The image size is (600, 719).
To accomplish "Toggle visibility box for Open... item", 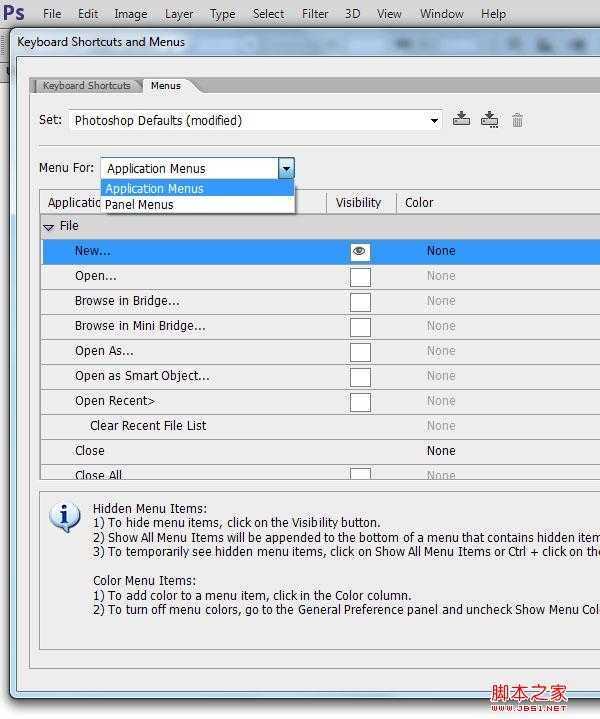I will point(360,277).
